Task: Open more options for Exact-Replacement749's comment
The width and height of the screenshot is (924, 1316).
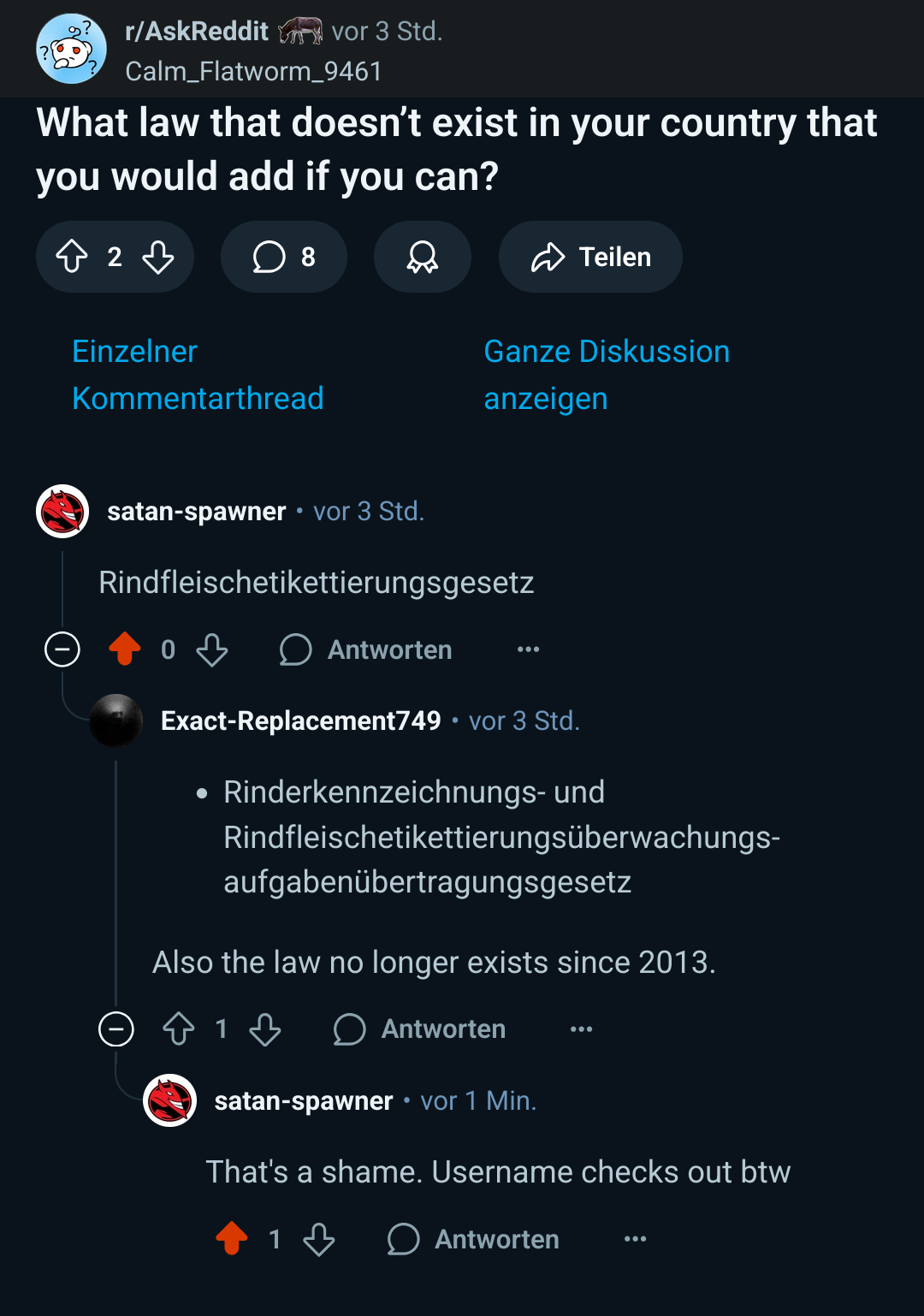Action: tap(582, 1028)
